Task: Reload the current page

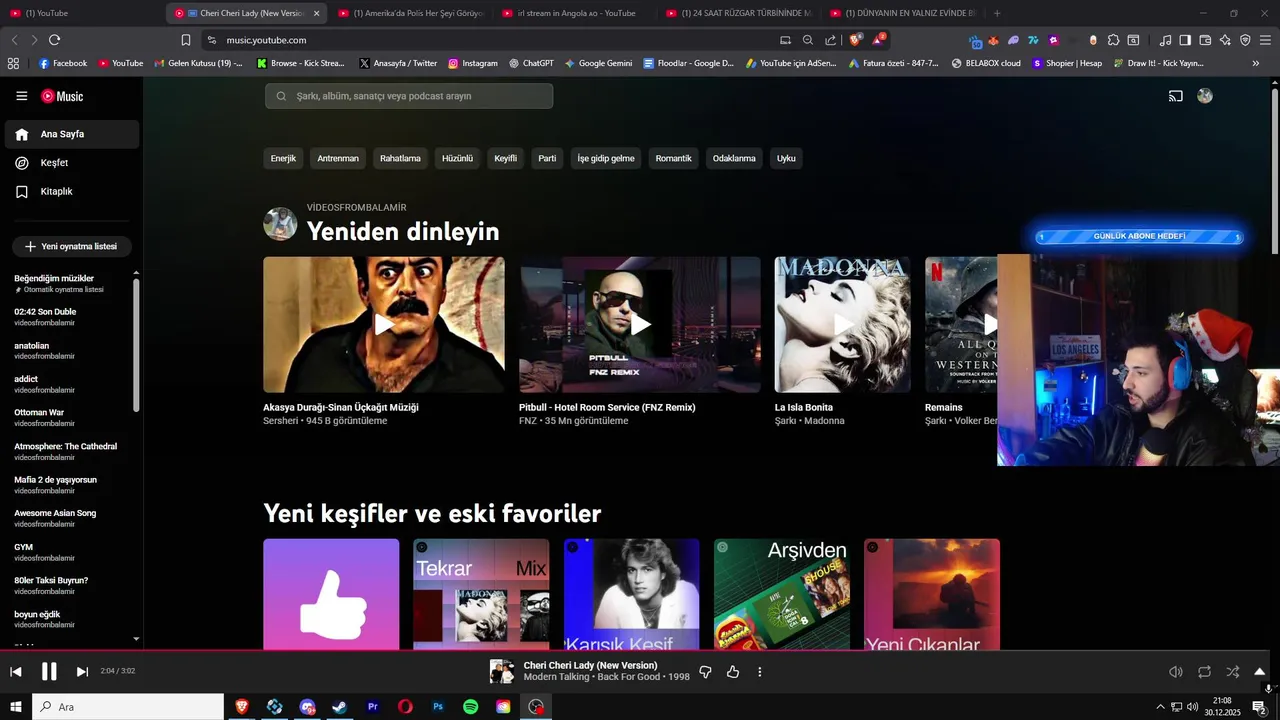Action: pyautogui.click(x=54, y=40)
